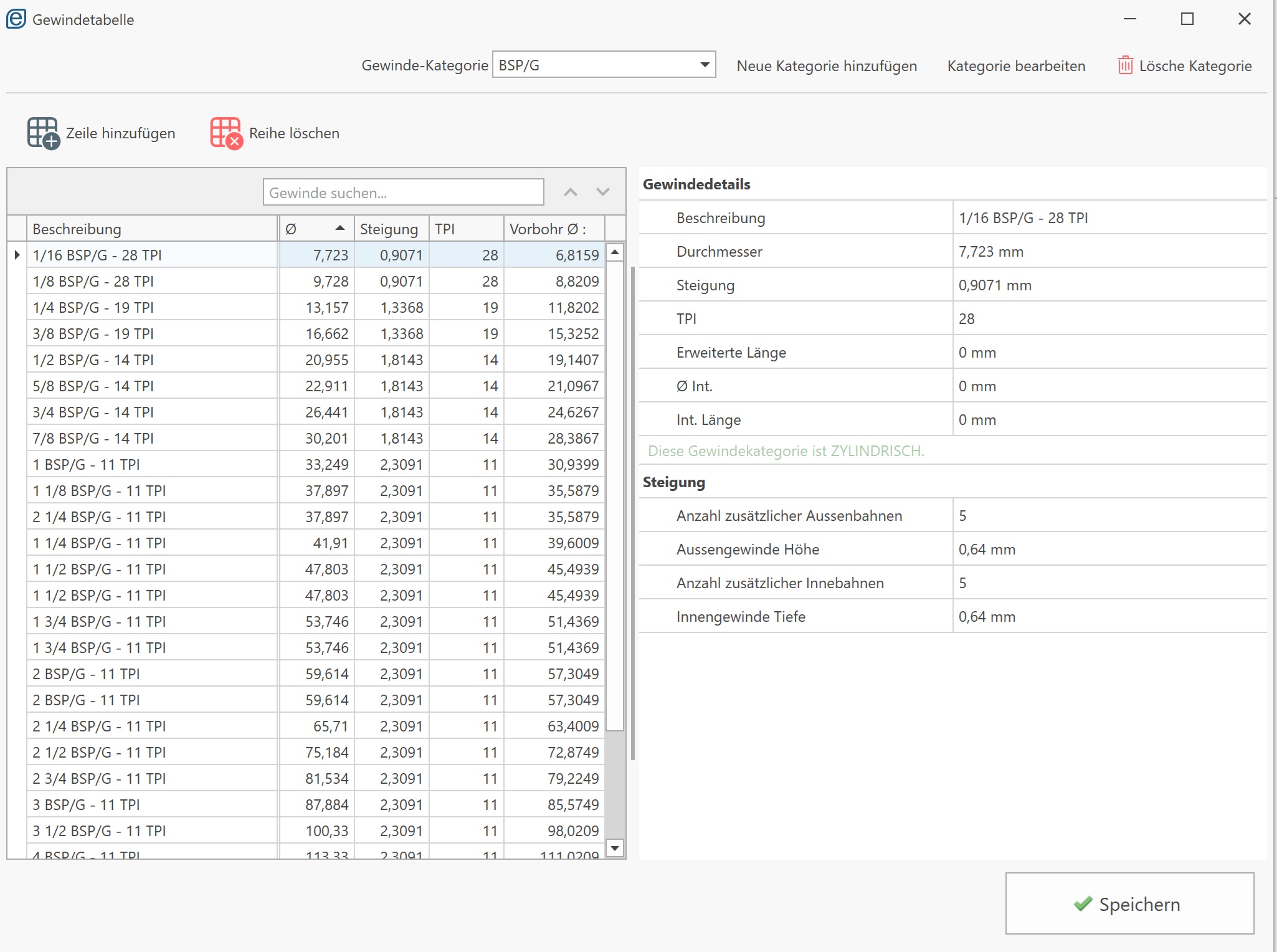Click the Gewindetabelle app logo icon
1277x952 pixels.
point(16,19)
